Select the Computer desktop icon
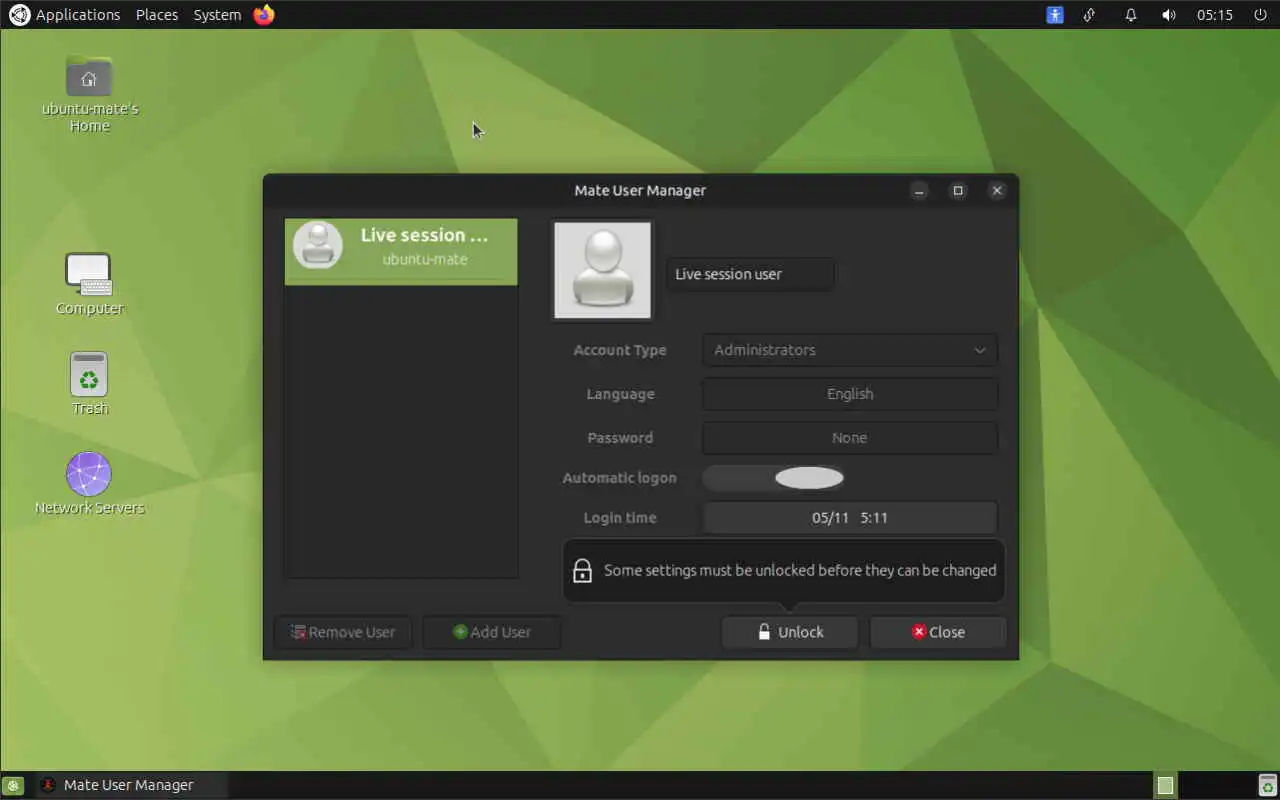Screen dimensions: 1280x800 click(89, 283)
